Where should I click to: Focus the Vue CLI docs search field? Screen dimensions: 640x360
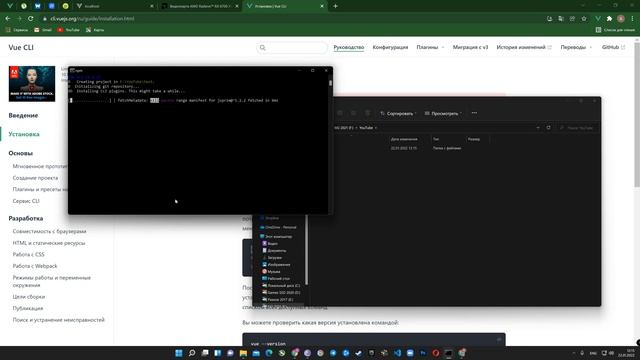pos(292,48)
